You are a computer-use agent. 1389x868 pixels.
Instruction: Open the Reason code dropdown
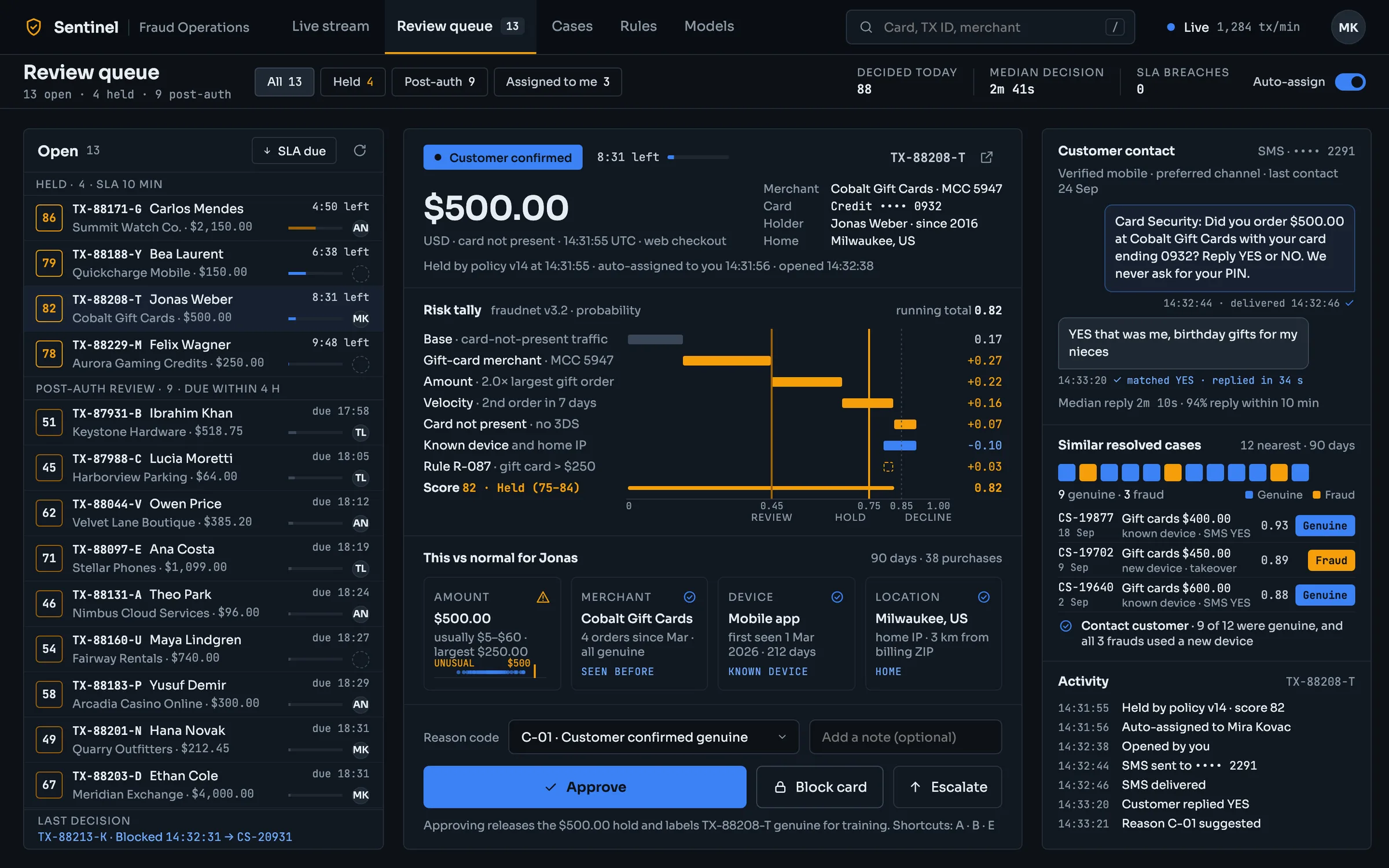[x=653, y=737]
